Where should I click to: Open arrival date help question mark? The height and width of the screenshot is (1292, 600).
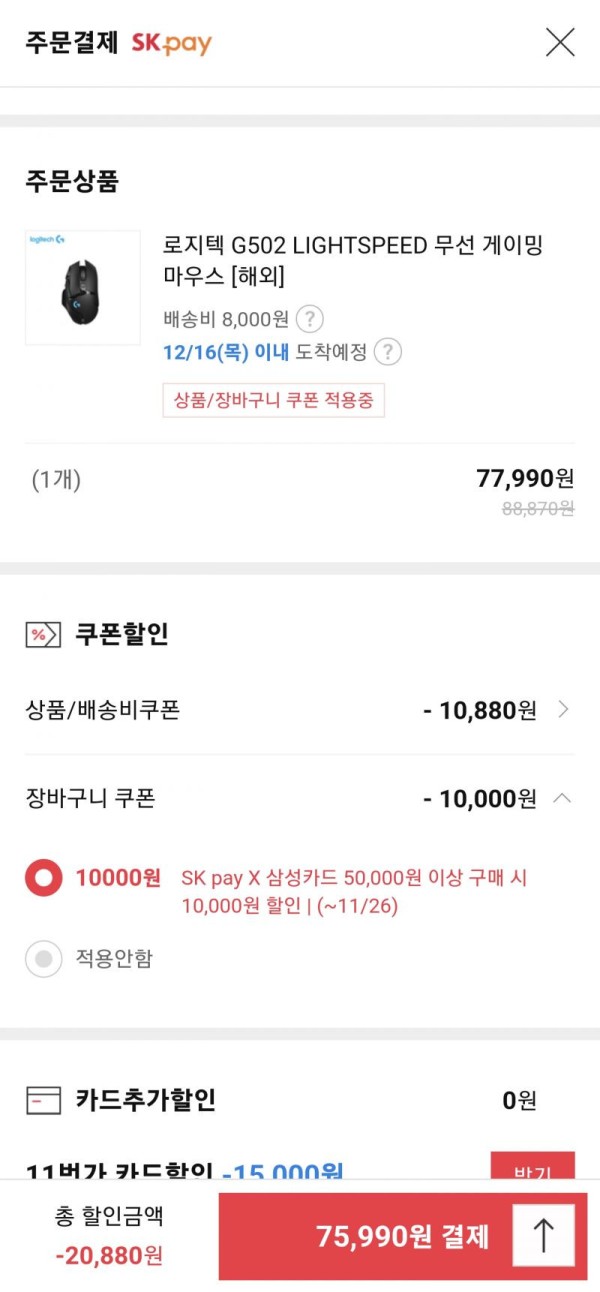click(388, 352)
